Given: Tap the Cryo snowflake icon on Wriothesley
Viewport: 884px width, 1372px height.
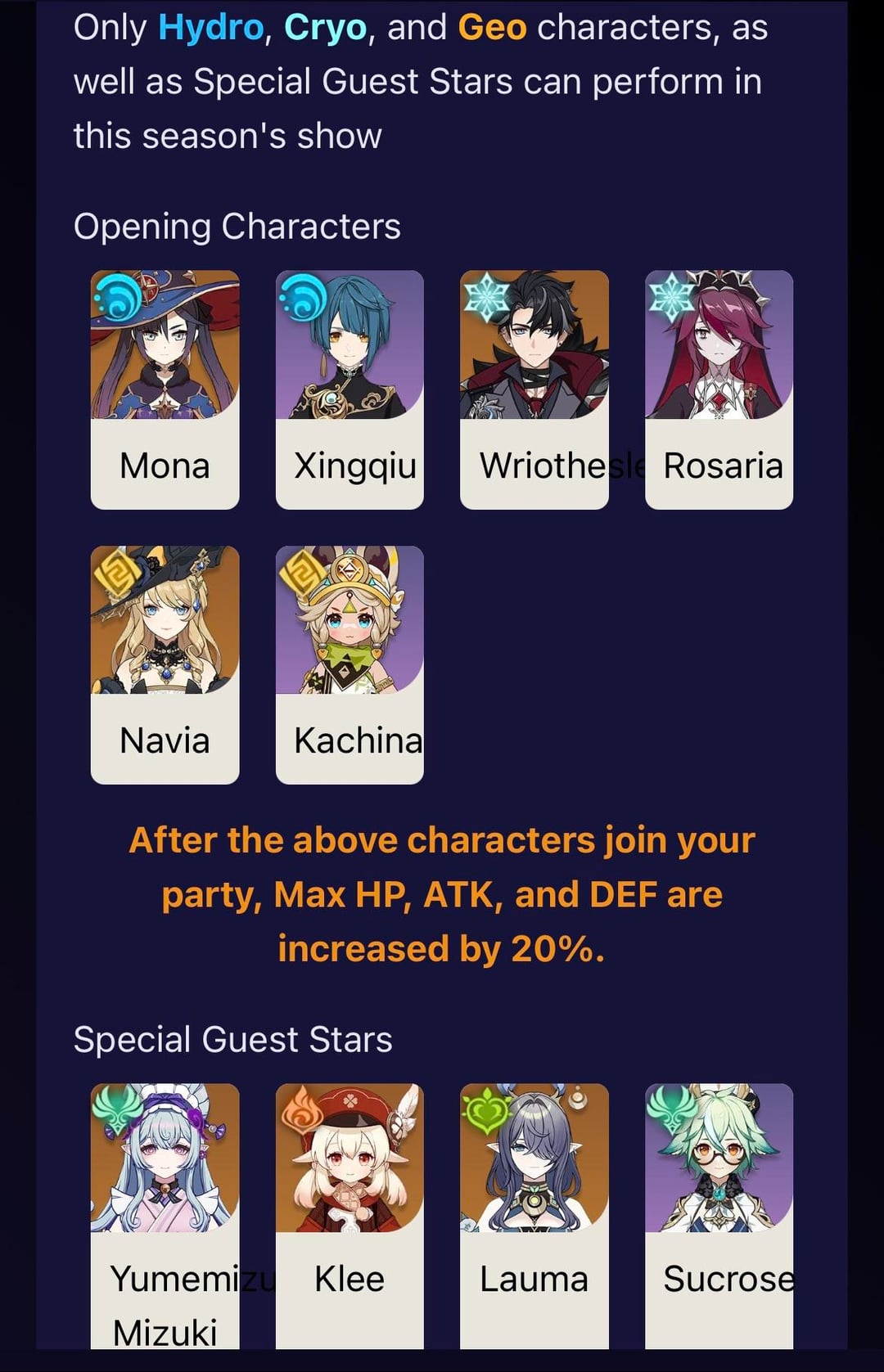Looking at the screenshot, I should 487,297.
